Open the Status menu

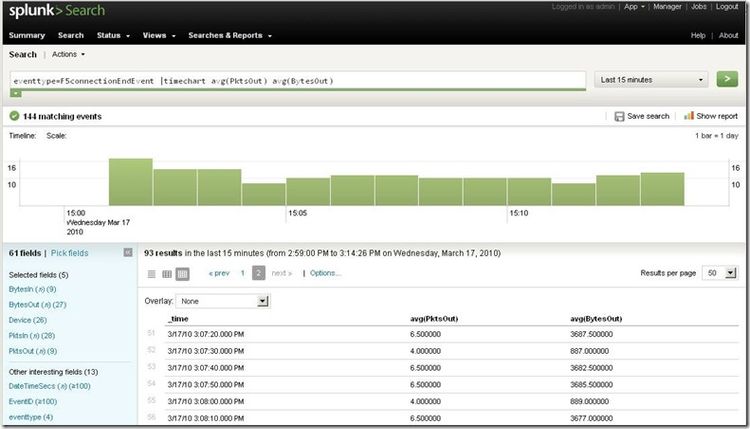(114, 35)
